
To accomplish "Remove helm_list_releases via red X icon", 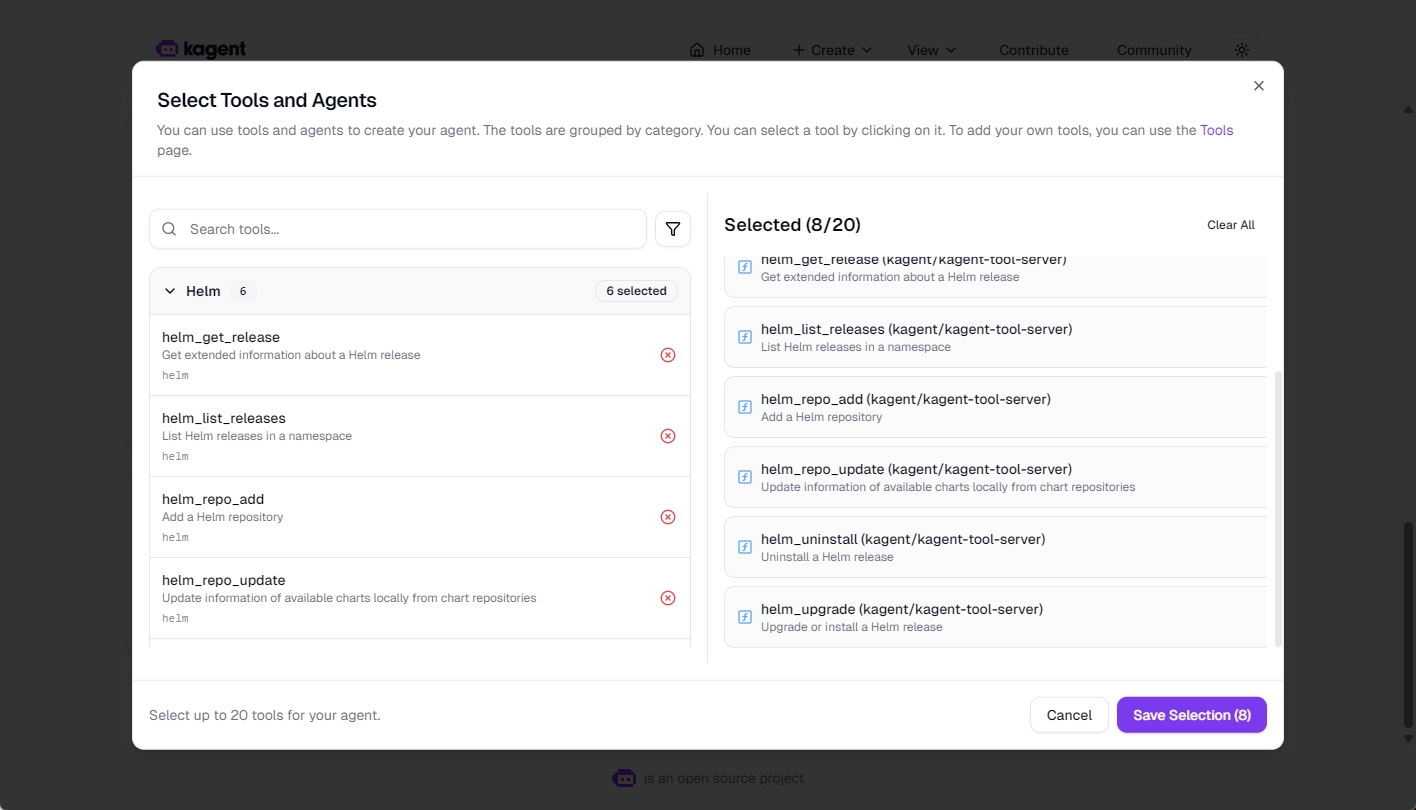I will coord(668,436).
